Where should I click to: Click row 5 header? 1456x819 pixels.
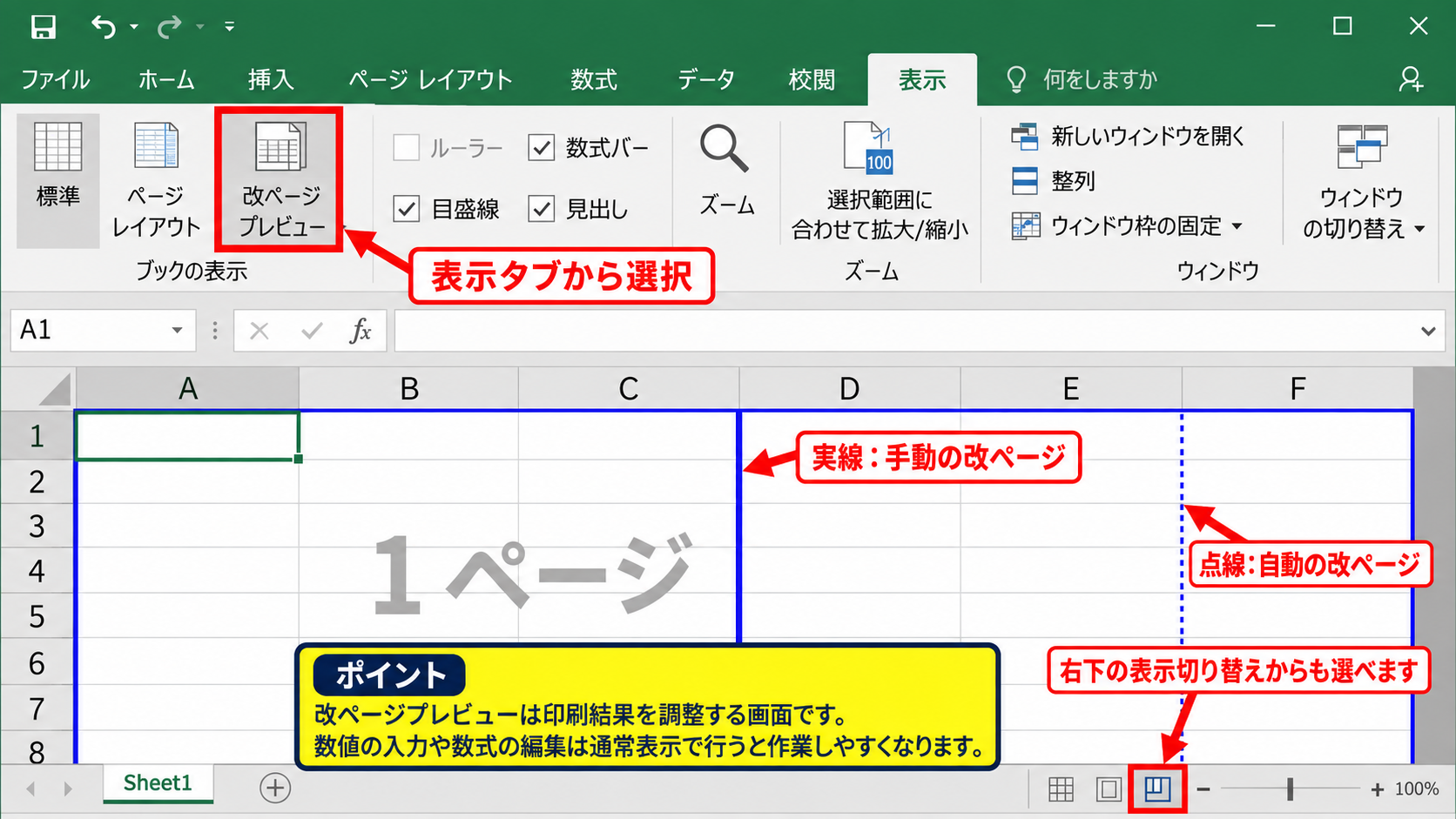(x=37, y=616)
